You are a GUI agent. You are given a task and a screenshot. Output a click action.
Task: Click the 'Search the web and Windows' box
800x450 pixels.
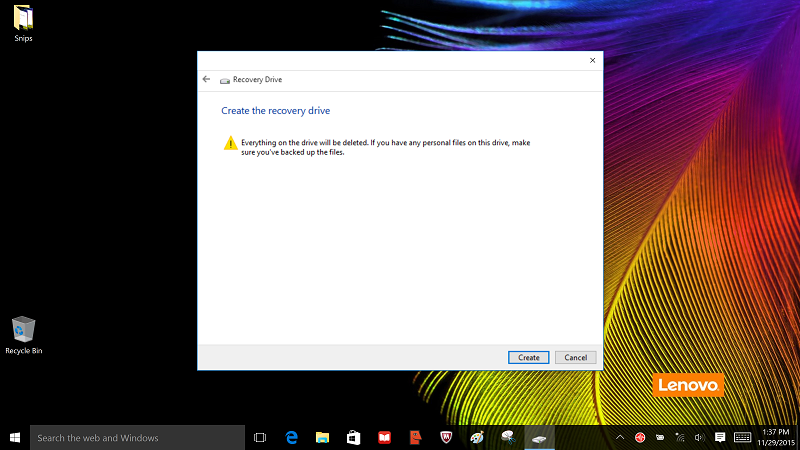137,438
